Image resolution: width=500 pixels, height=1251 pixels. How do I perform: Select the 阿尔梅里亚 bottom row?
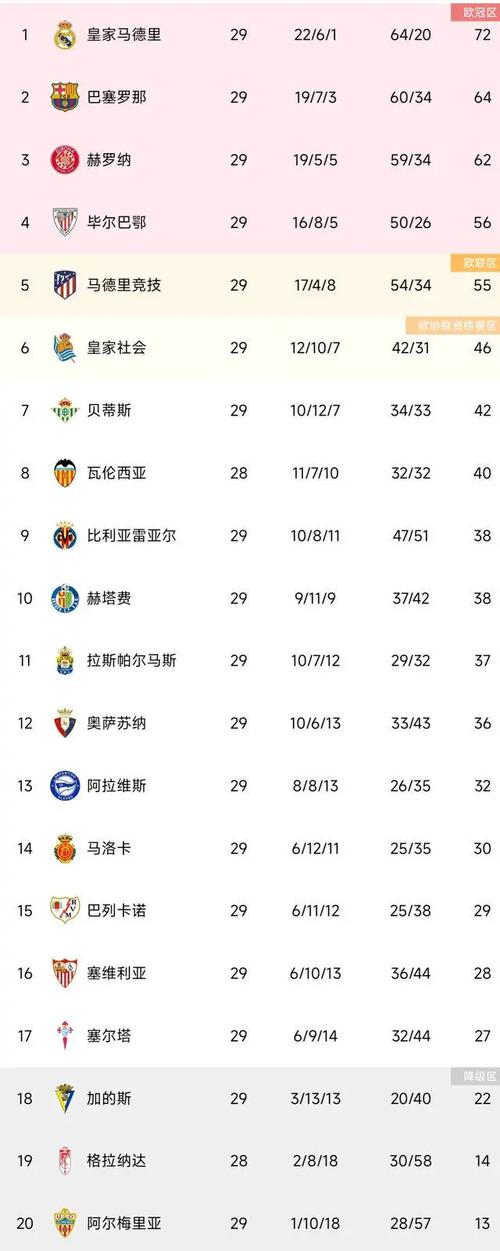(x=250, y=1223)
